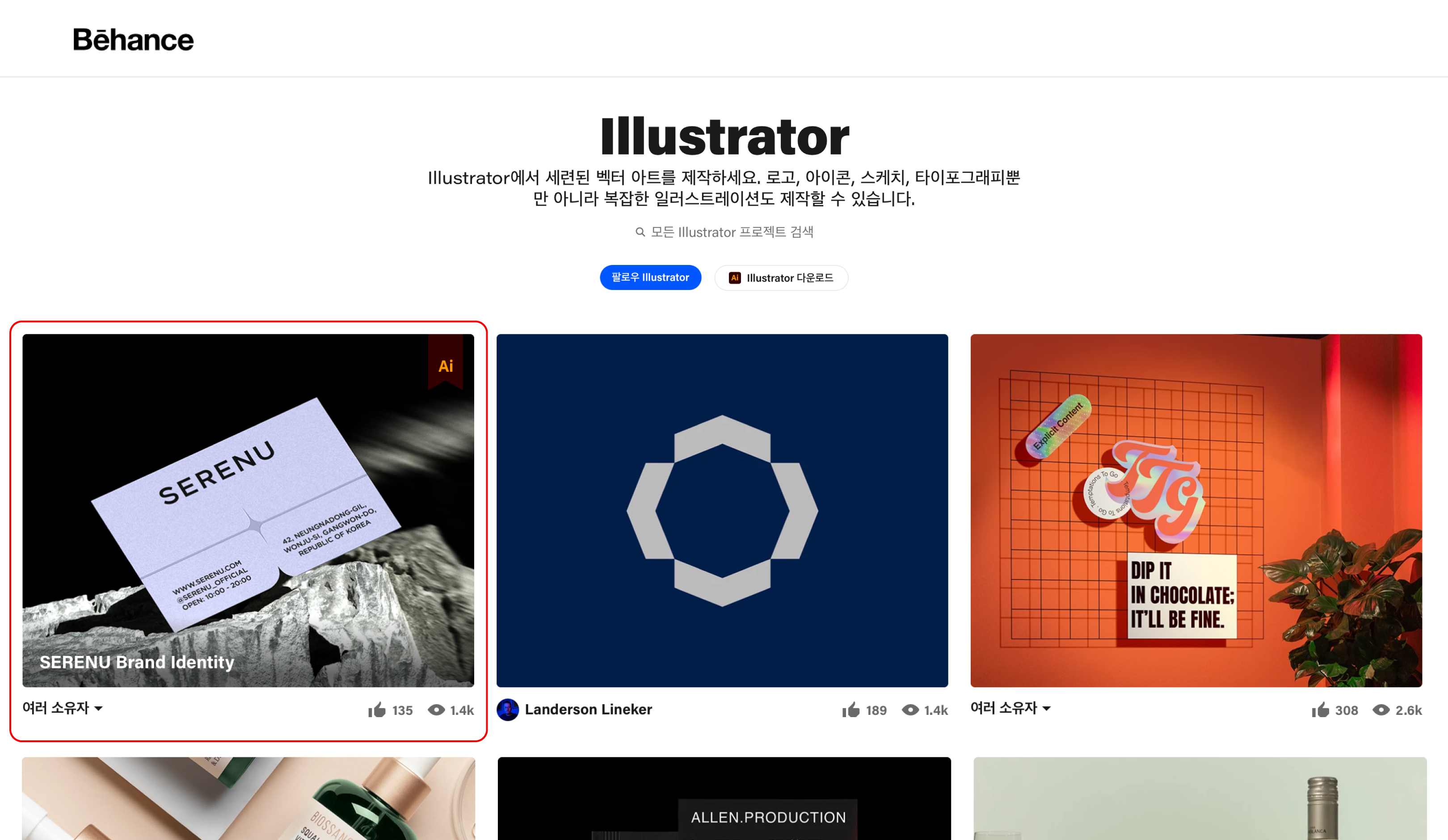Click the Ai badge on SERENU thumbnail
The width and height of the screenshot is (1448, 840).
(445, 362)
